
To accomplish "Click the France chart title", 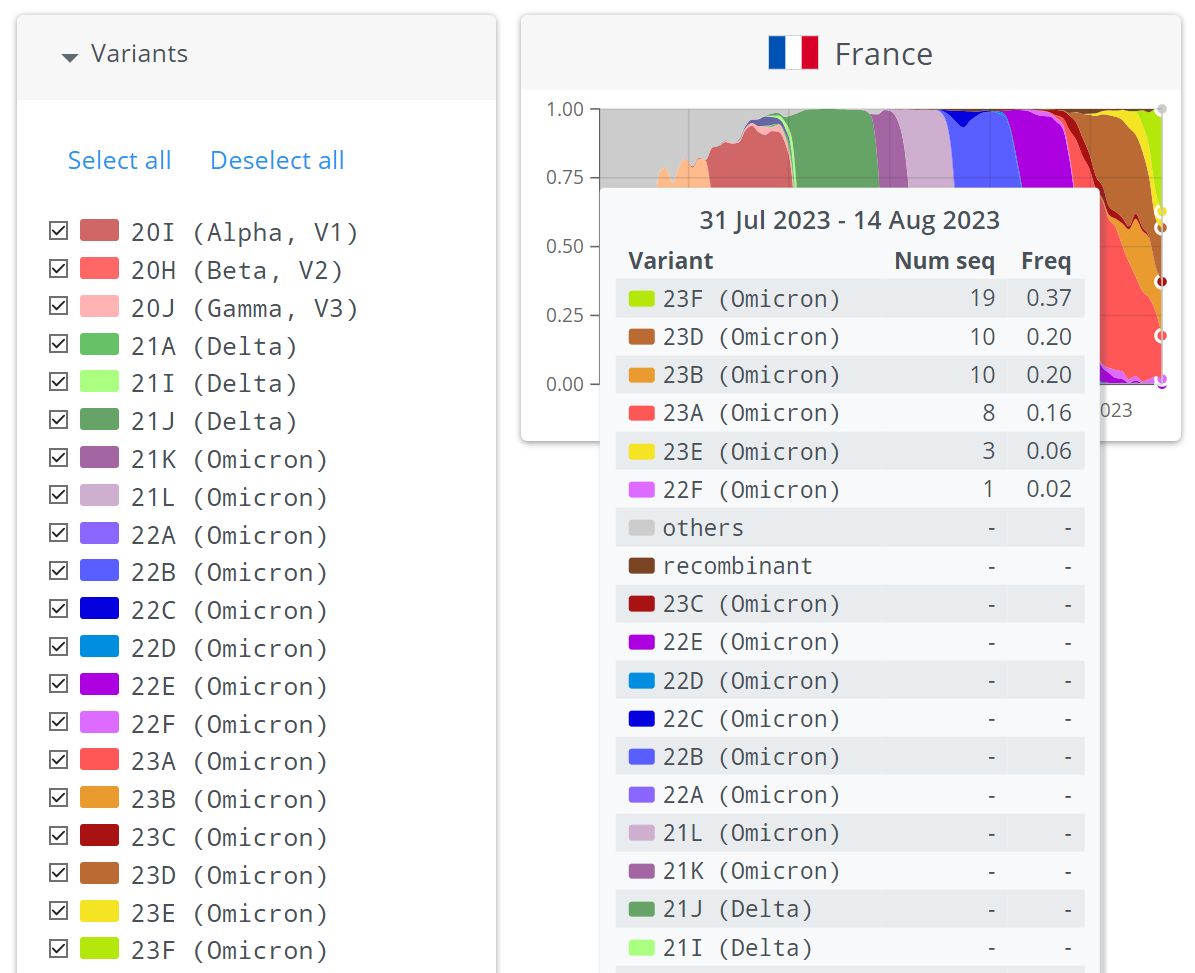I will click(x=883, y=54).
